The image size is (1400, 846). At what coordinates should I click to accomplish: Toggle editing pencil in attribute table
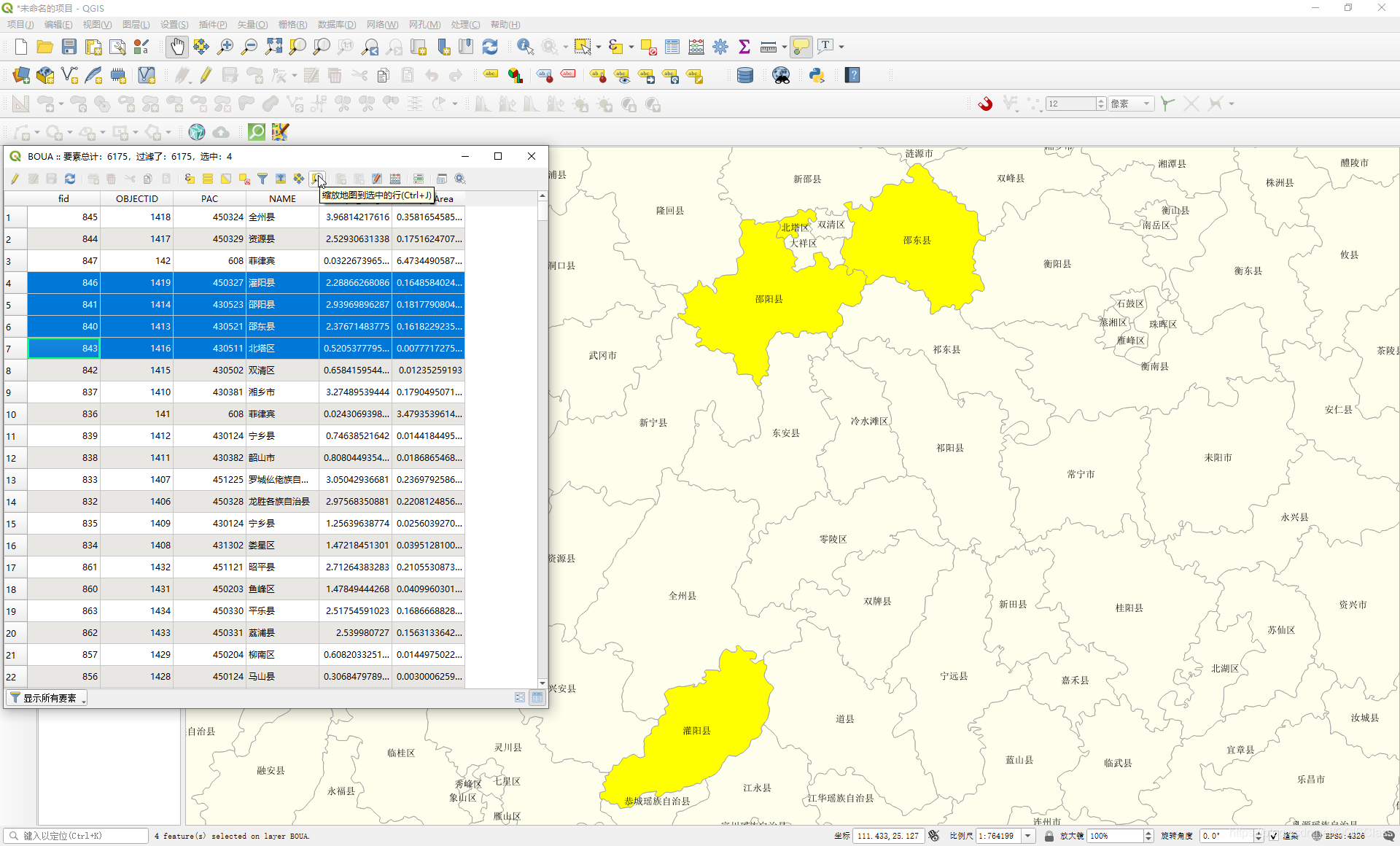[15, 179]
